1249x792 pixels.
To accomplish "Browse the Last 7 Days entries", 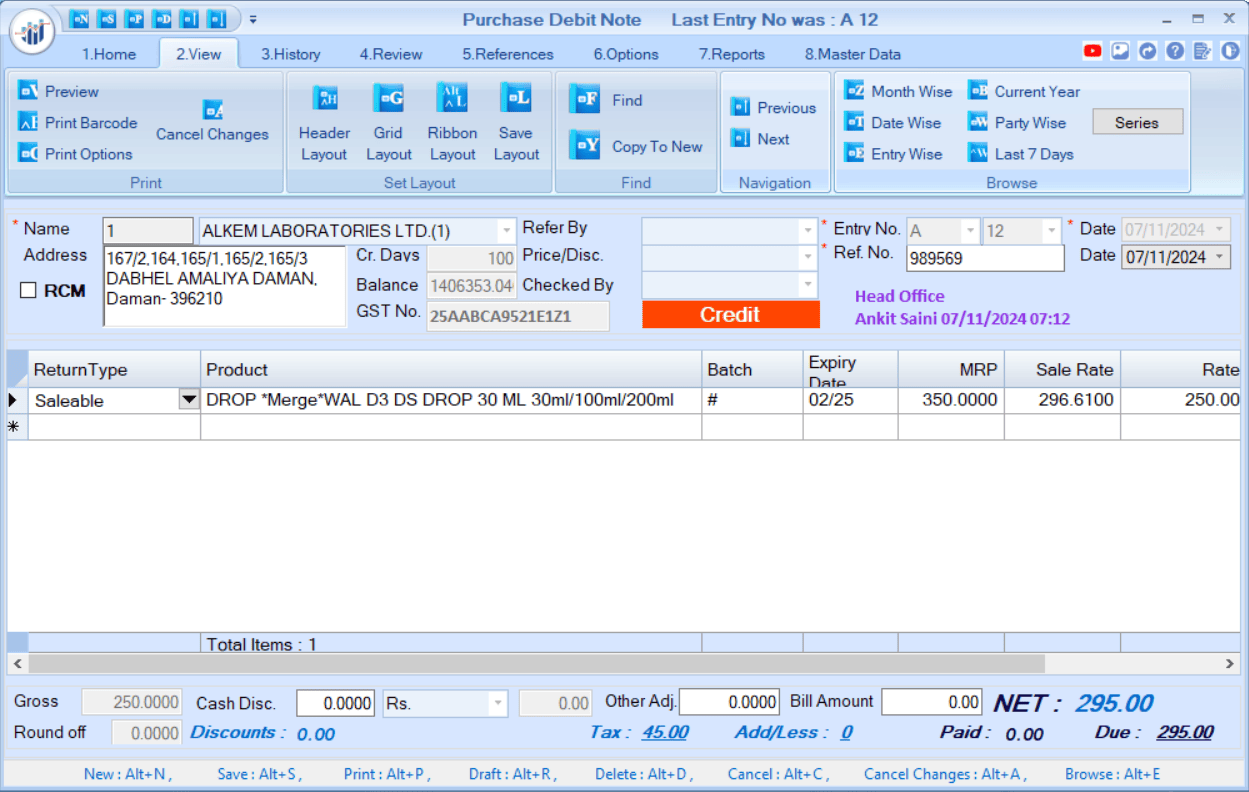I will coord(1020,154).
